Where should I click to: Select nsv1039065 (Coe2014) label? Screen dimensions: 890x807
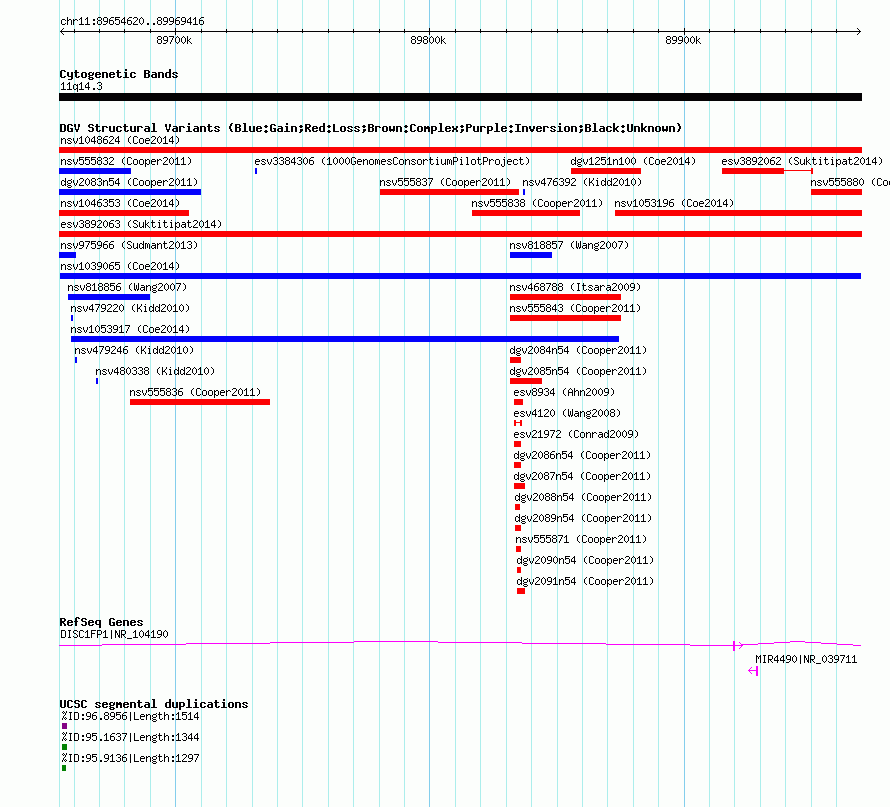120,266
